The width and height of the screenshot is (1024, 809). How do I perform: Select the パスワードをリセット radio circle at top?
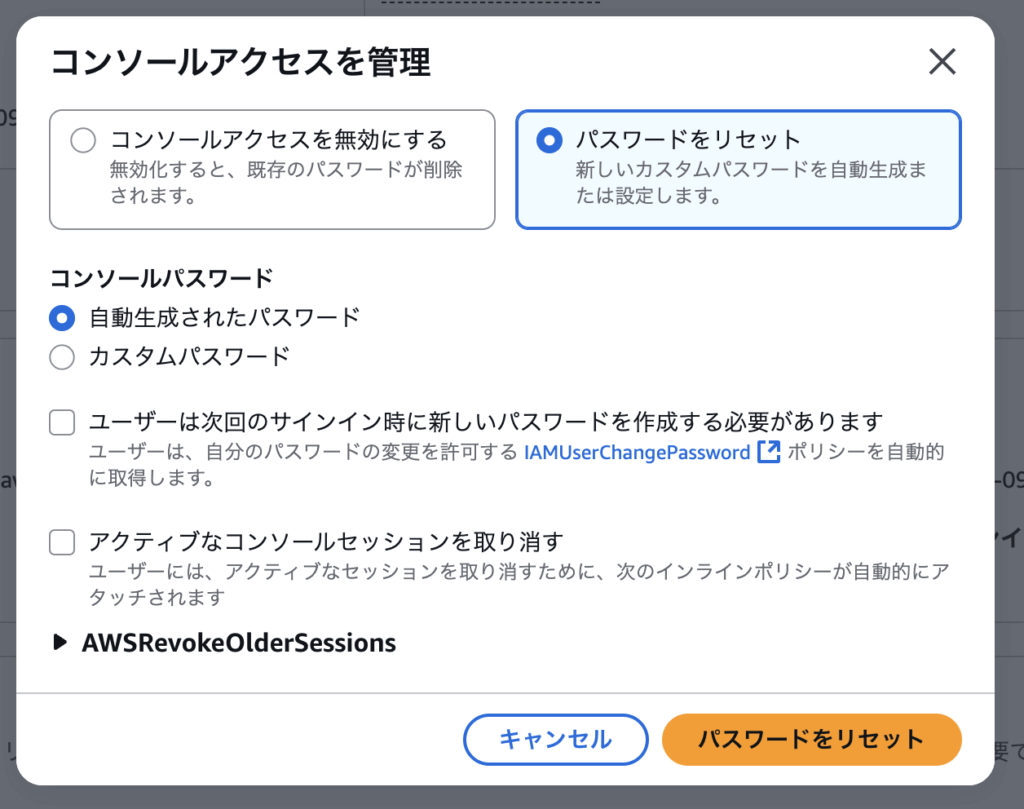pyautogui.click(x=548, y=141)
